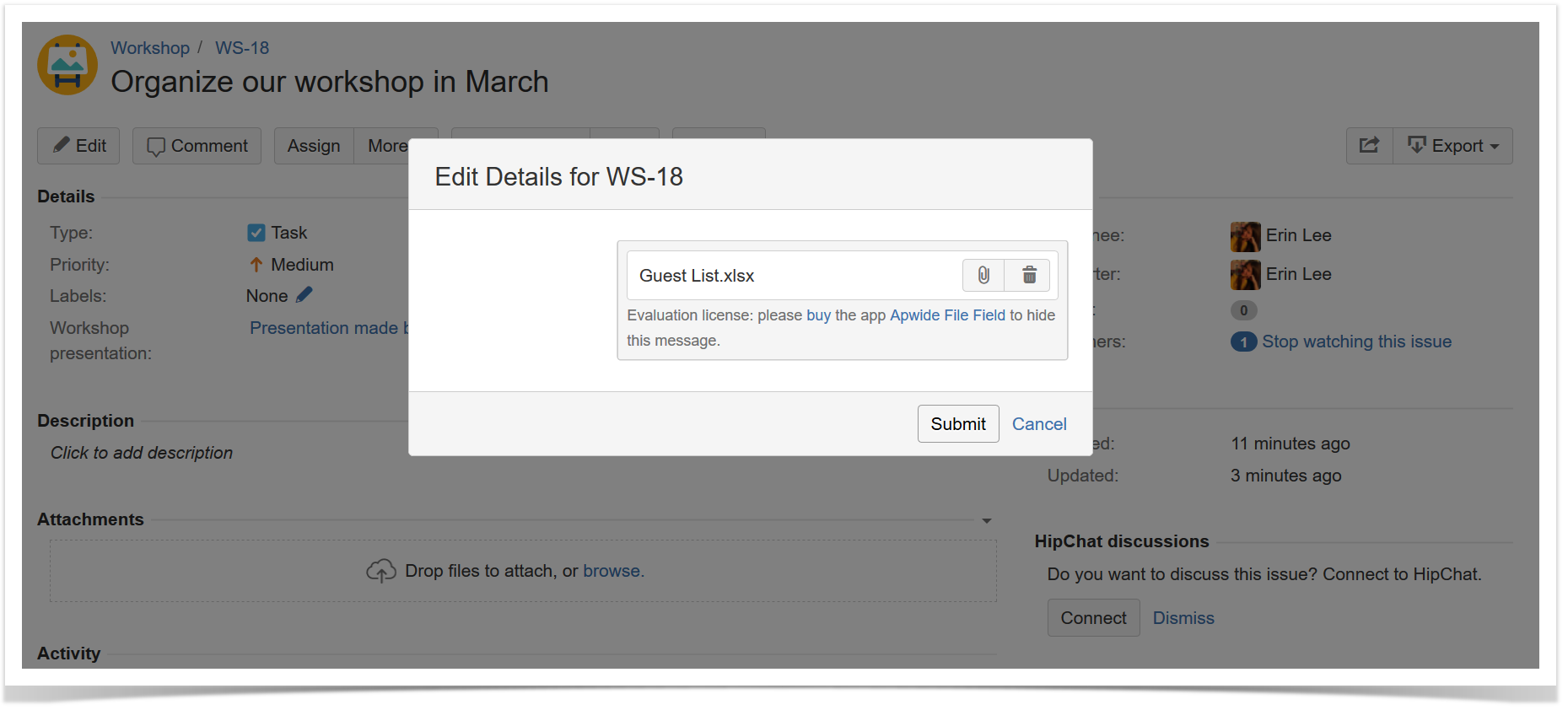
Task: Click the attach file paperclip icon
Action: (983, 275)
